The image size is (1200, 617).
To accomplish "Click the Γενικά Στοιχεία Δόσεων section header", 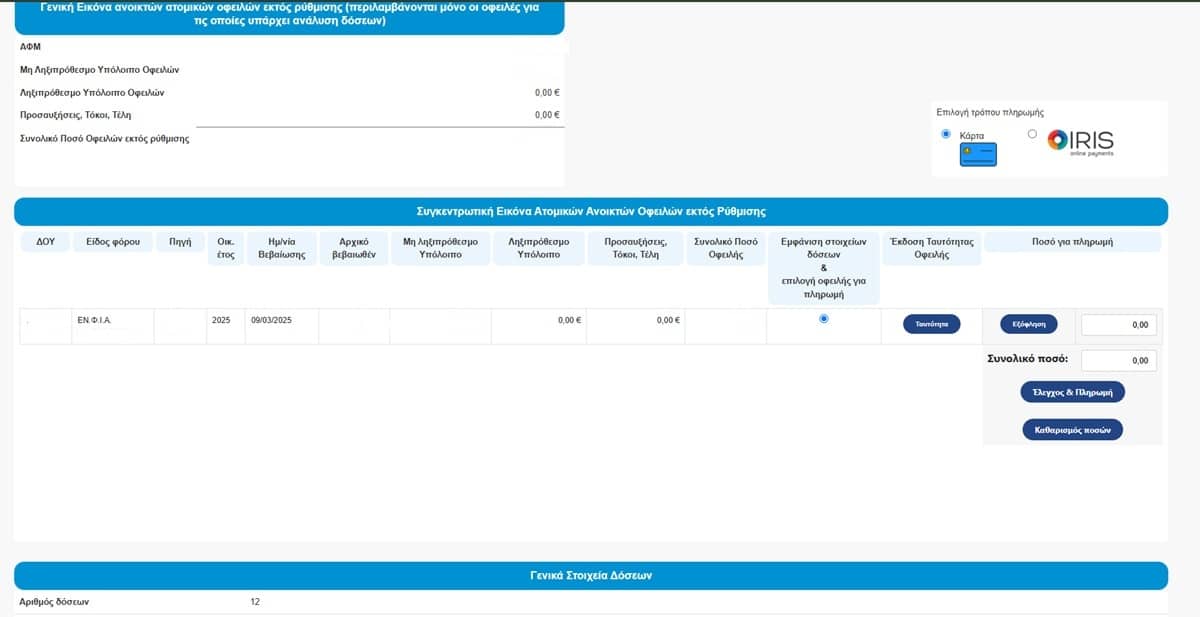I will tap(591, 576).
